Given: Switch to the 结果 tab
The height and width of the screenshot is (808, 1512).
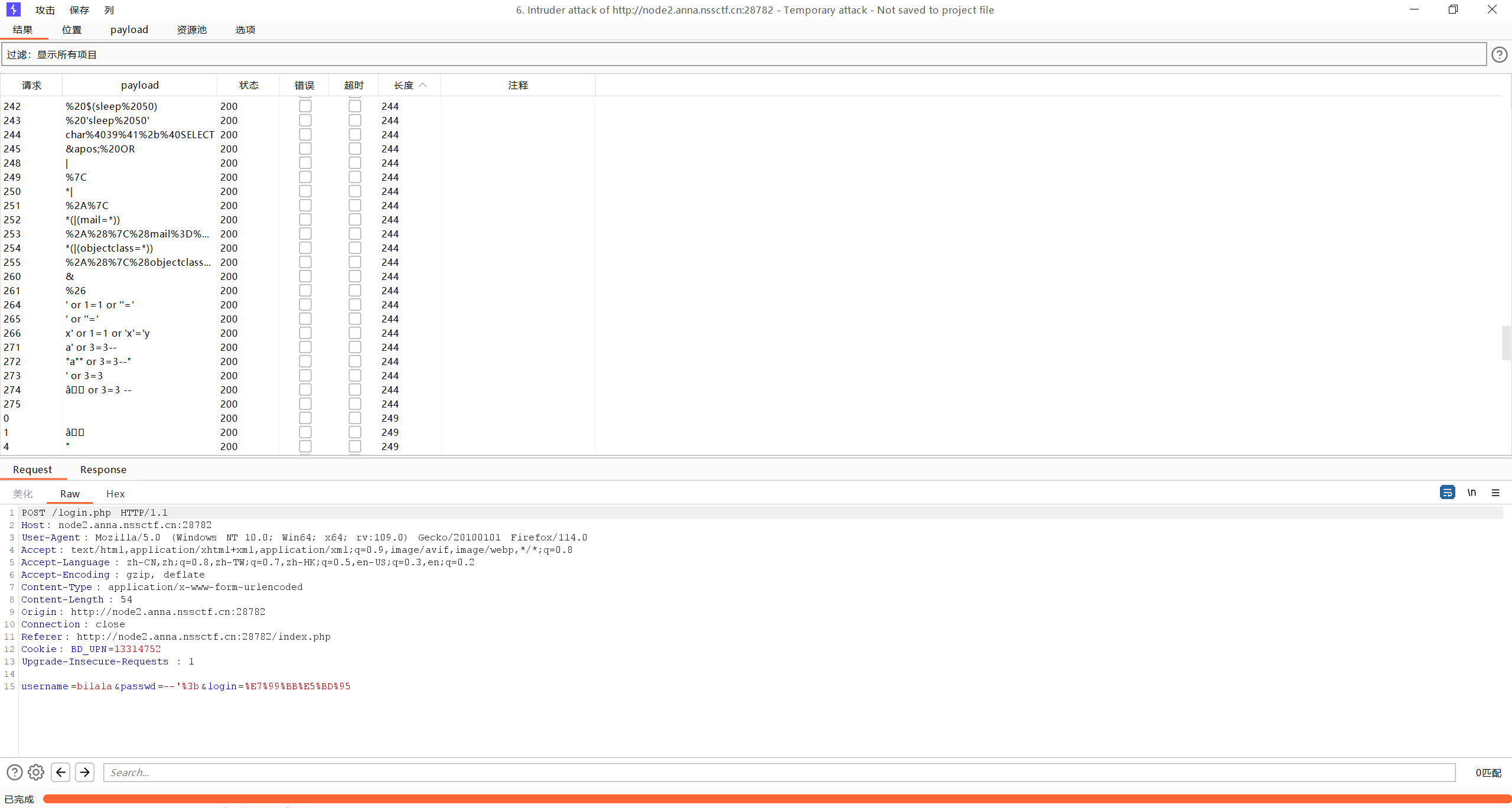Looking at the screenshot, I should [23, 30].
